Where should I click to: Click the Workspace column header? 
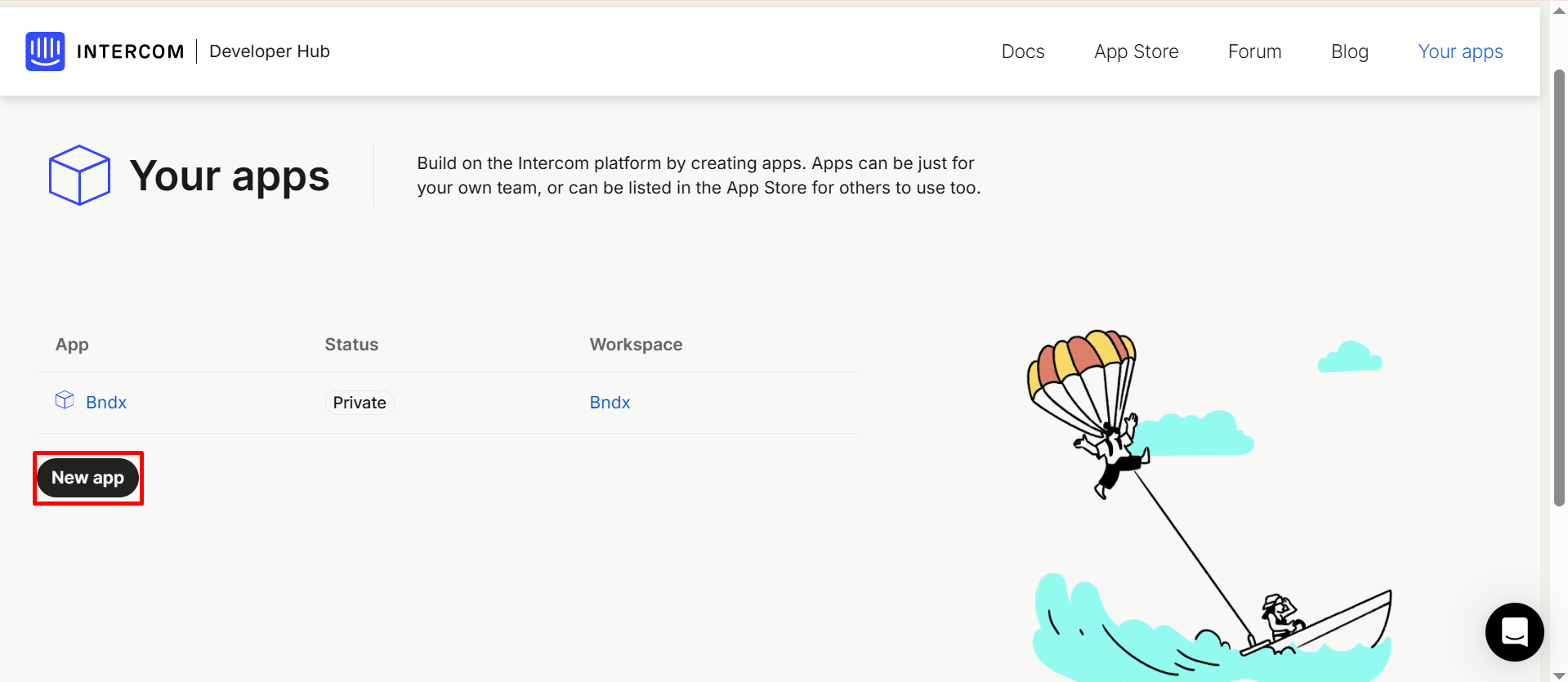click(637, 345)
